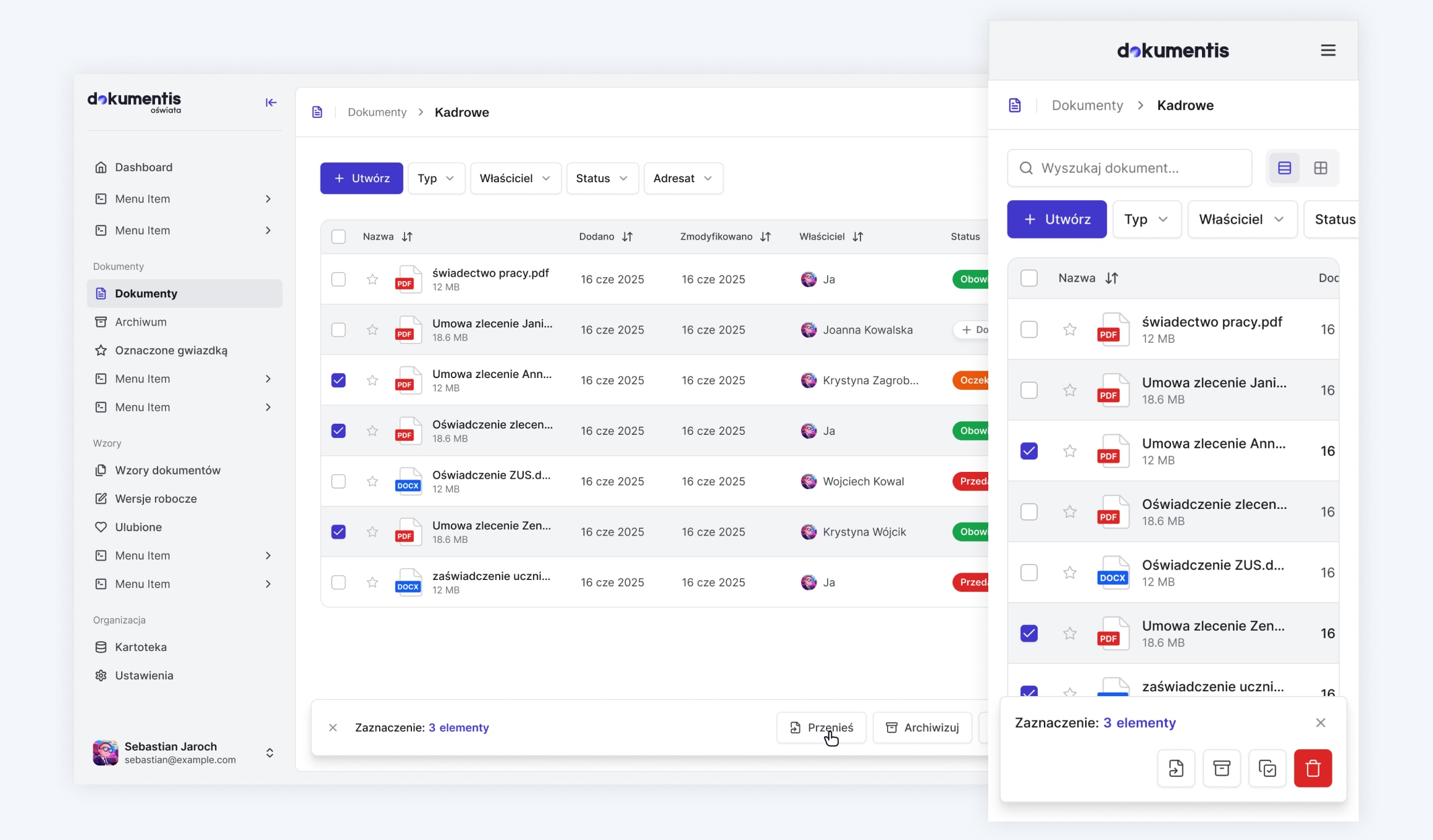1433x840 pixels.
Task: Open the Typ dropdown in the mobile panel
Action: [1146, 219]
